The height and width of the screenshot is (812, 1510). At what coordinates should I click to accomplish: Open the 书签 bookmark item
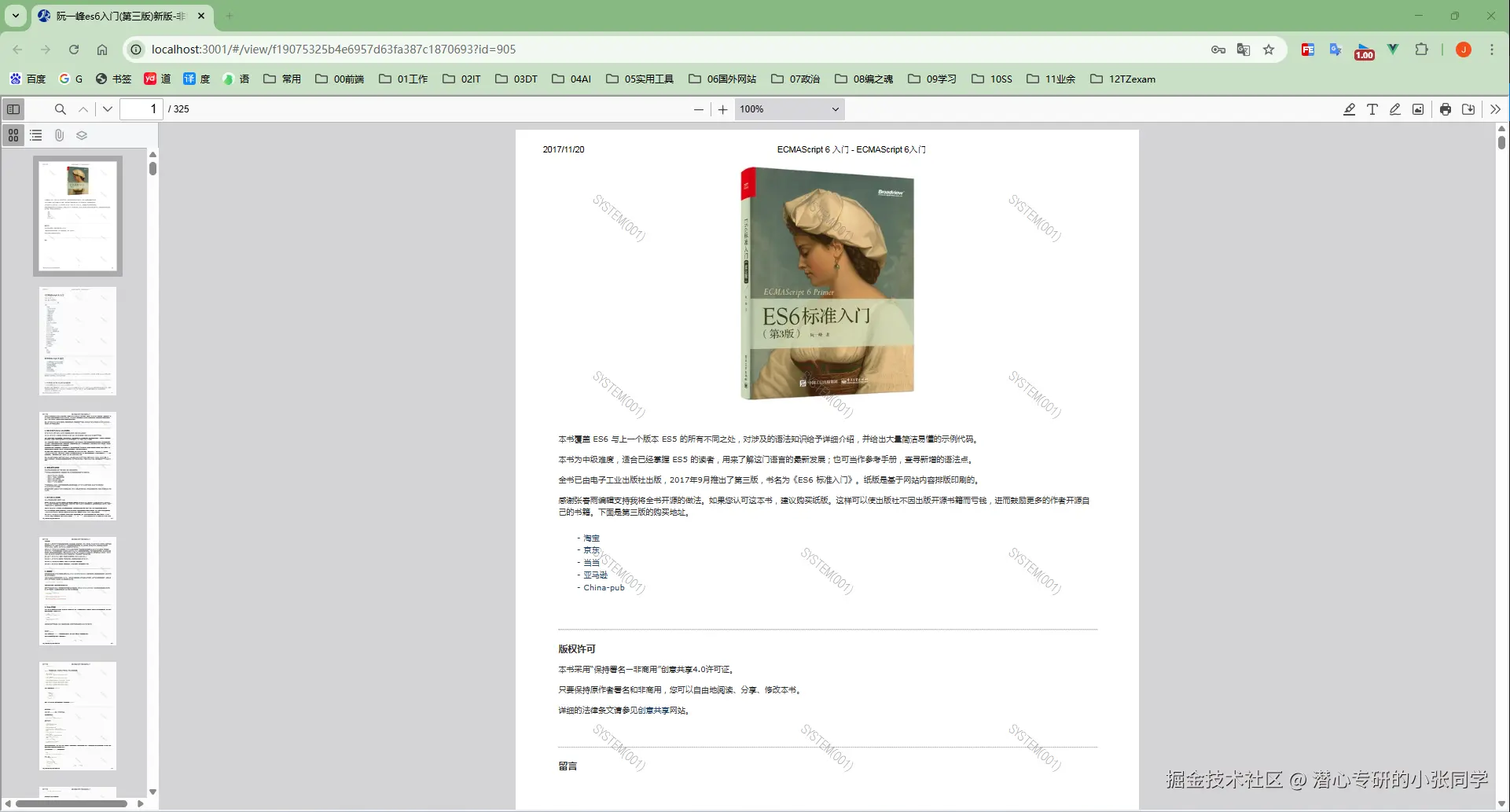click(x=113, y=79)
